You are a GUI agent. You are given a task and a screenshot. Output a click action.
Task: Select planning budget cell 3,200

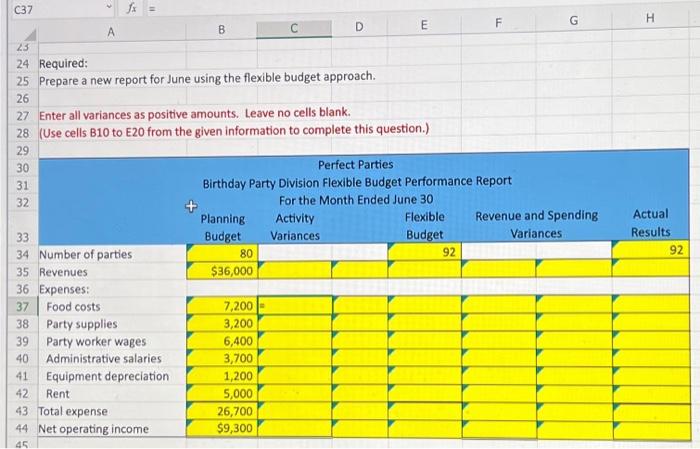click(222, 323)
